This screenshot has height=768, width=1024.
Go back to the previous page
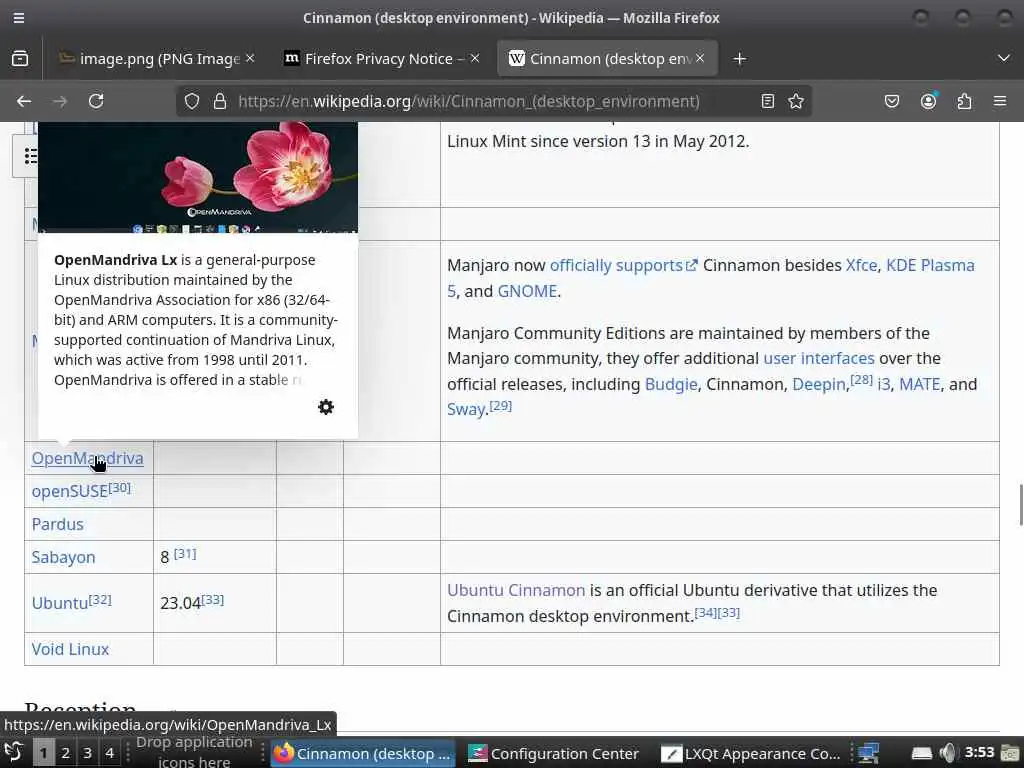click(x=24, y=101)
